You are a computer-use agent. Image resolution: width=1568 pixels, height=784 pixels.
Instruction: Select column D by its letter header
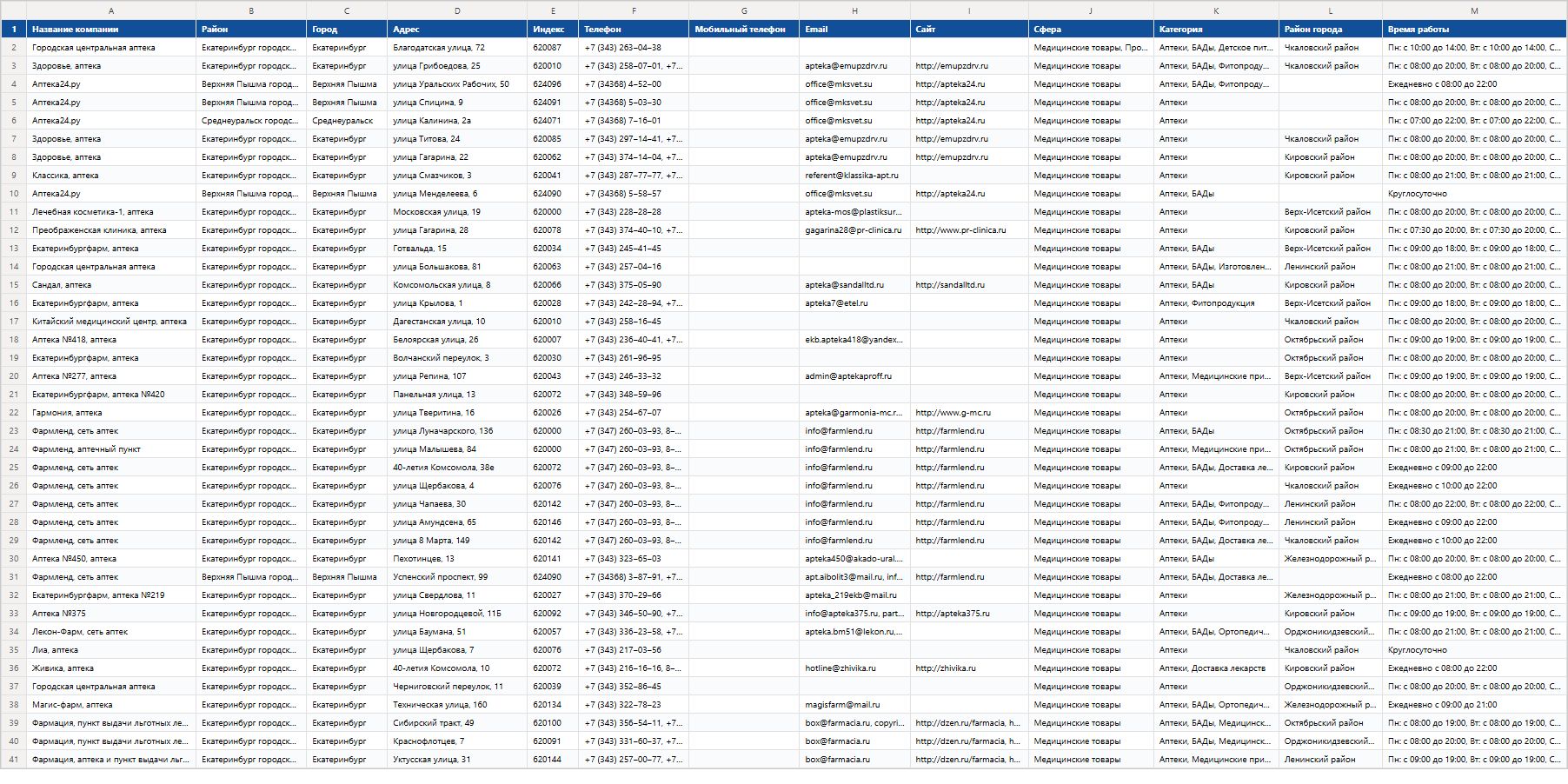click(457, 10)
